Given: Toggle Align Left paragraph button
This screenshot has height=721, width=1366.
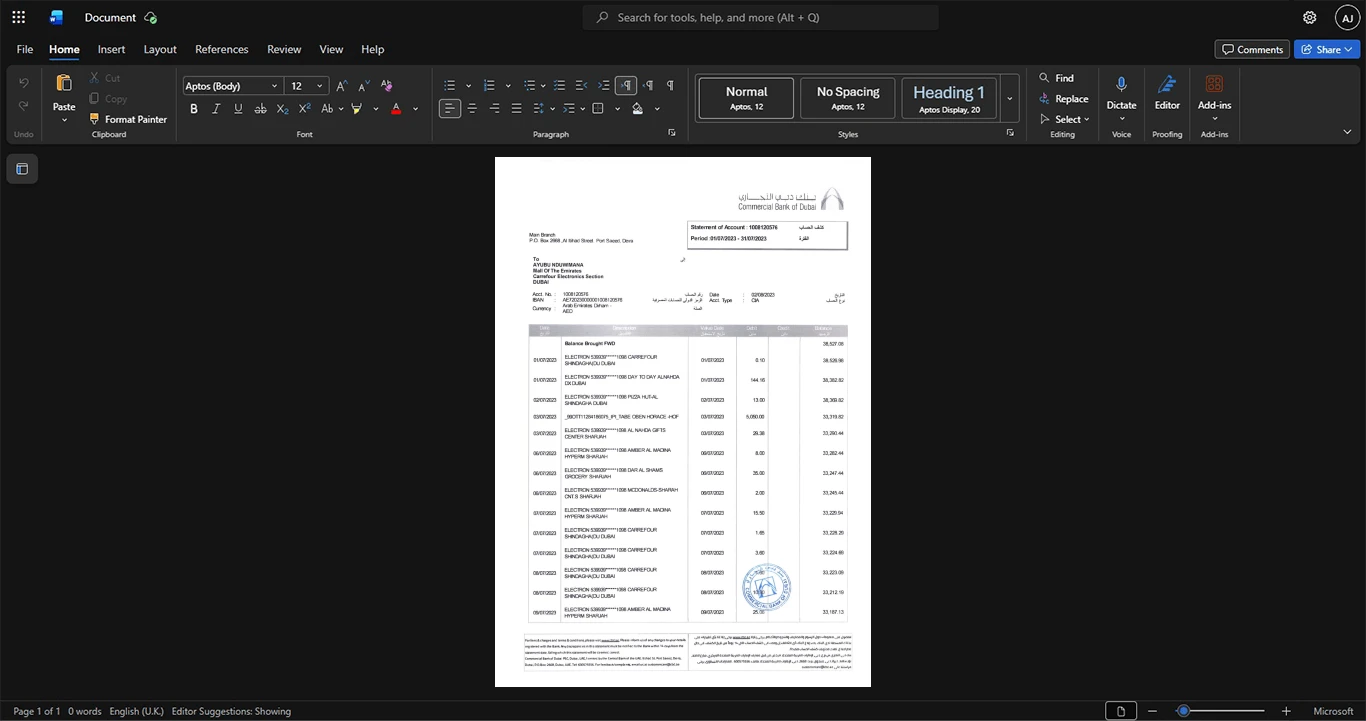Looking at the screenshot, I should tap(450, 108).
